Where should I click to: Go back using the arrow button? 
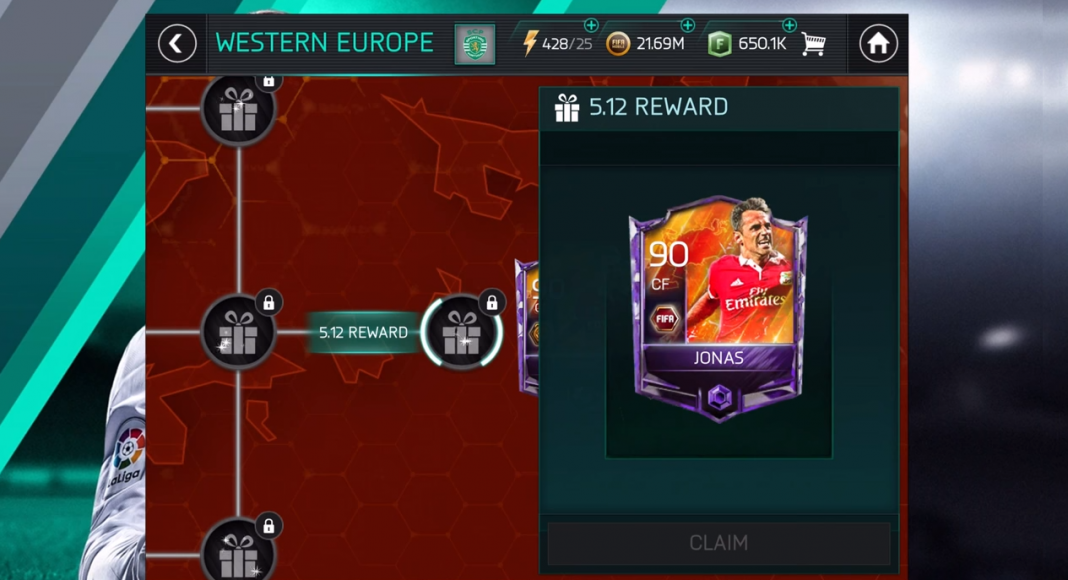coord(177,44)
